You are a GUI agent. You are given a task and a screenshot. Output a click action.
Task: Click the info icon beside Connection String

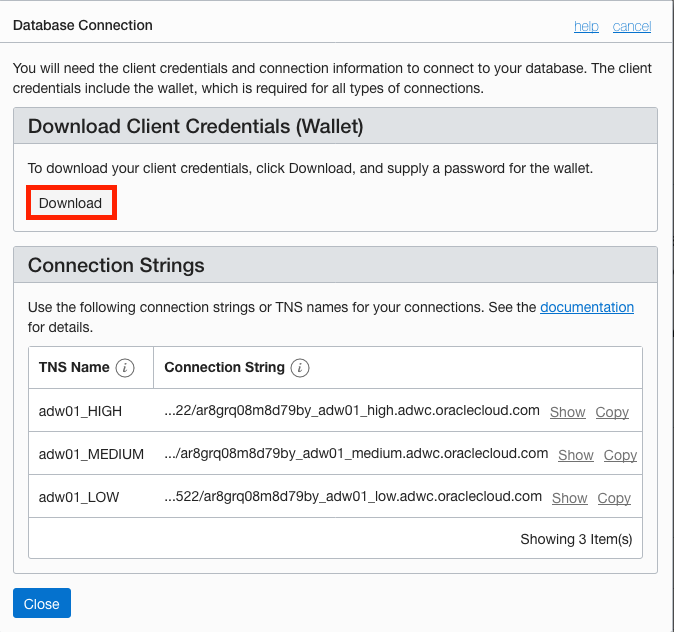300,368
